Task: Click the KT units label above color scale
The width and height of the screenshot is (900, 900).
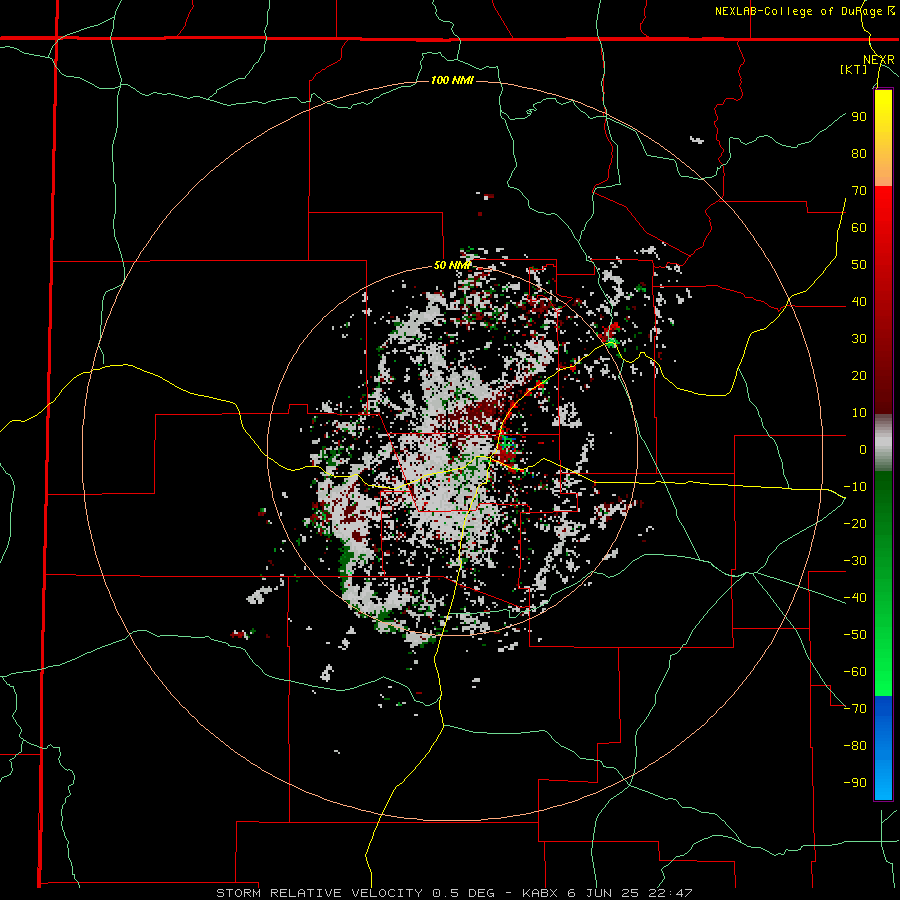Action: pos(854,69)
